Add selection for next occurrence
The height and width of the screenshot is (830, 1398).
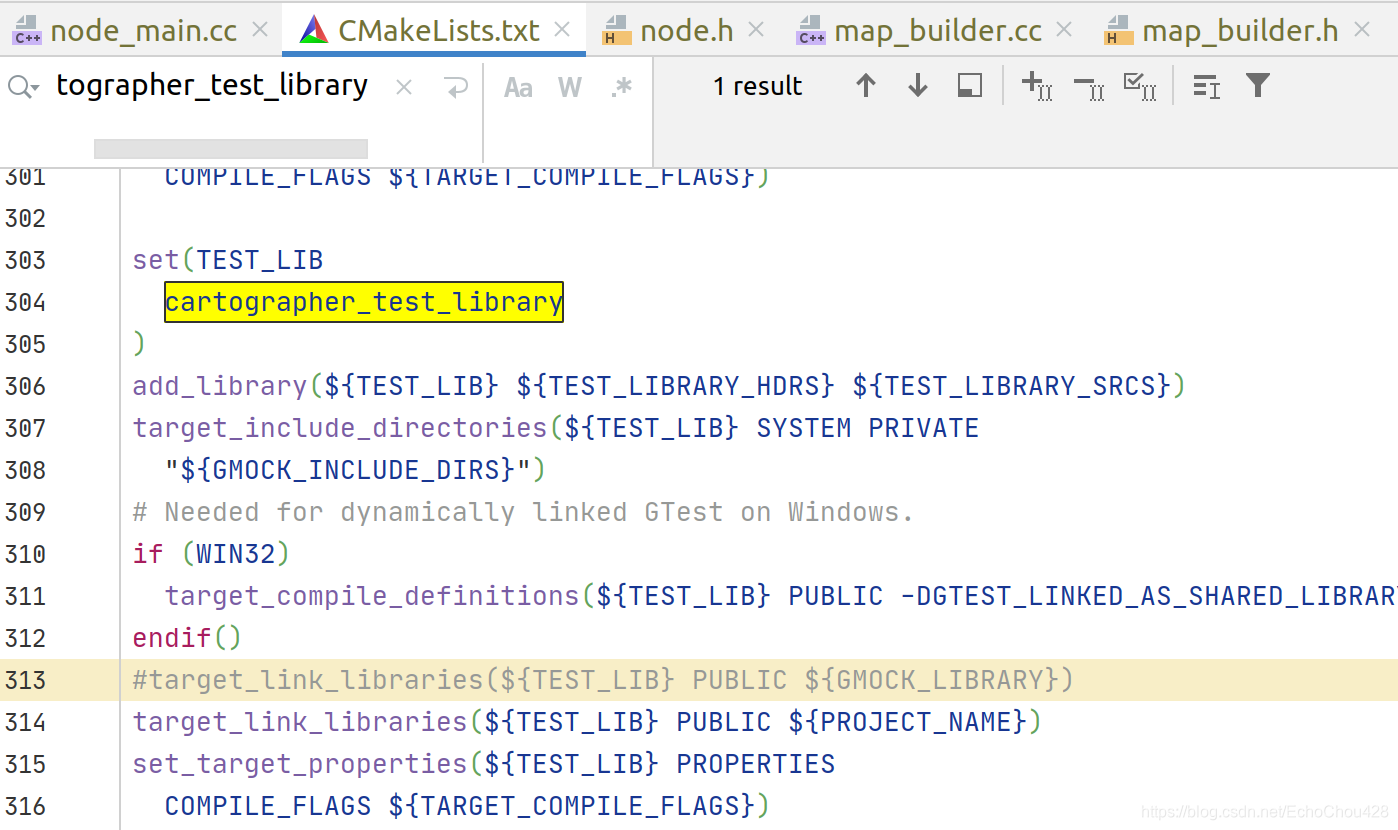(1037, 86)
